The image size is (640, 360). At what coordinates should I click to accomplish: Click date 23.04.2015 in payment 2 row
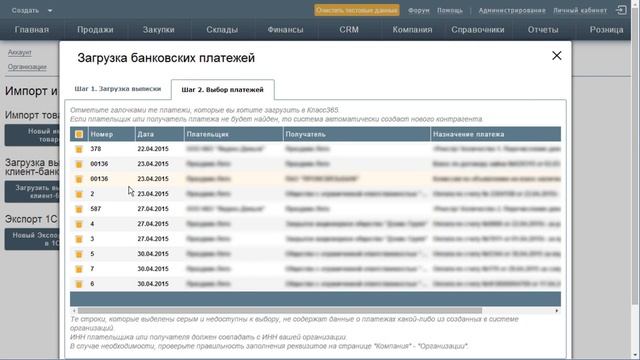[153, 194]
